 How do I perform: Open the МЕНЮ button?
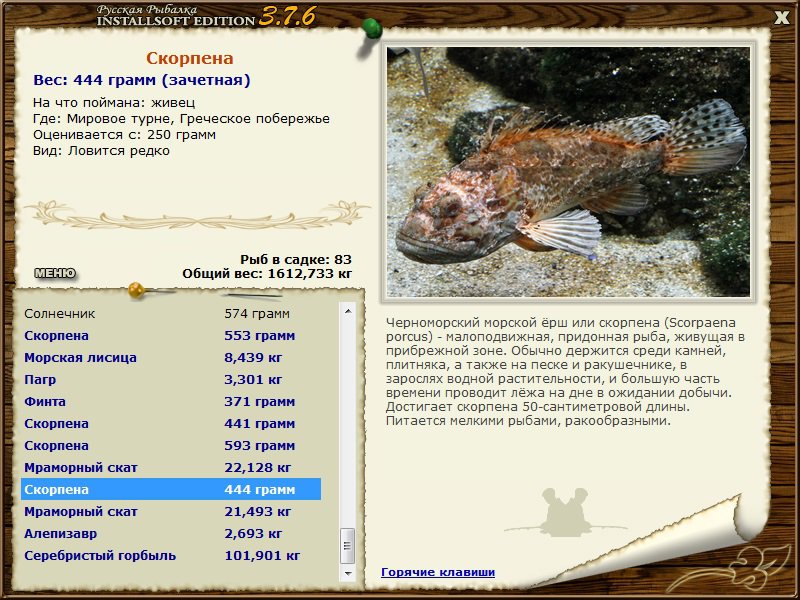tap(55, 273)
